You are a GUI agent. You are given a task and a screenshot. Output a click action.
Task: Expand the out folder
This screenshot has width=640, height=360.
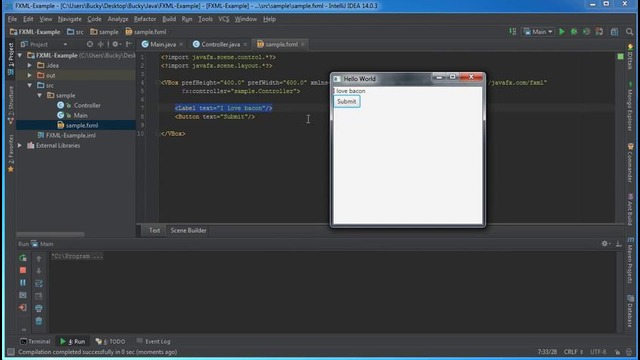click(30, 75)
